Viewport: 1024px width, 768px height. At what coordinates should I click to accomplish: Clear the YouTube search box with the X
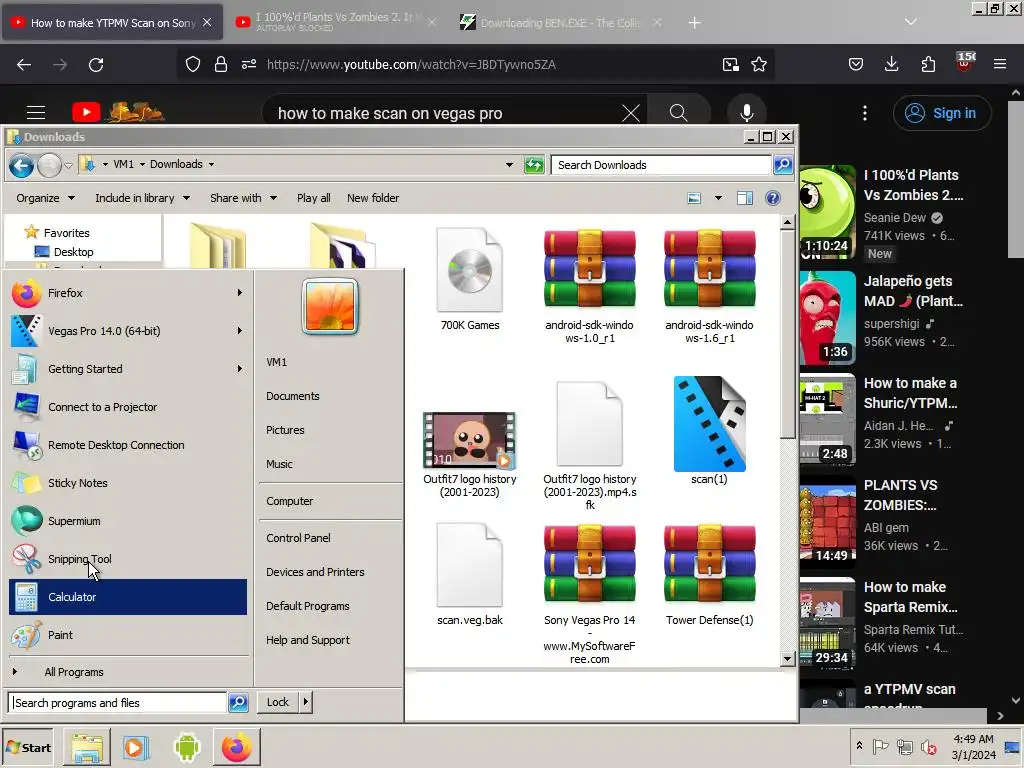(x=631, y=113)
